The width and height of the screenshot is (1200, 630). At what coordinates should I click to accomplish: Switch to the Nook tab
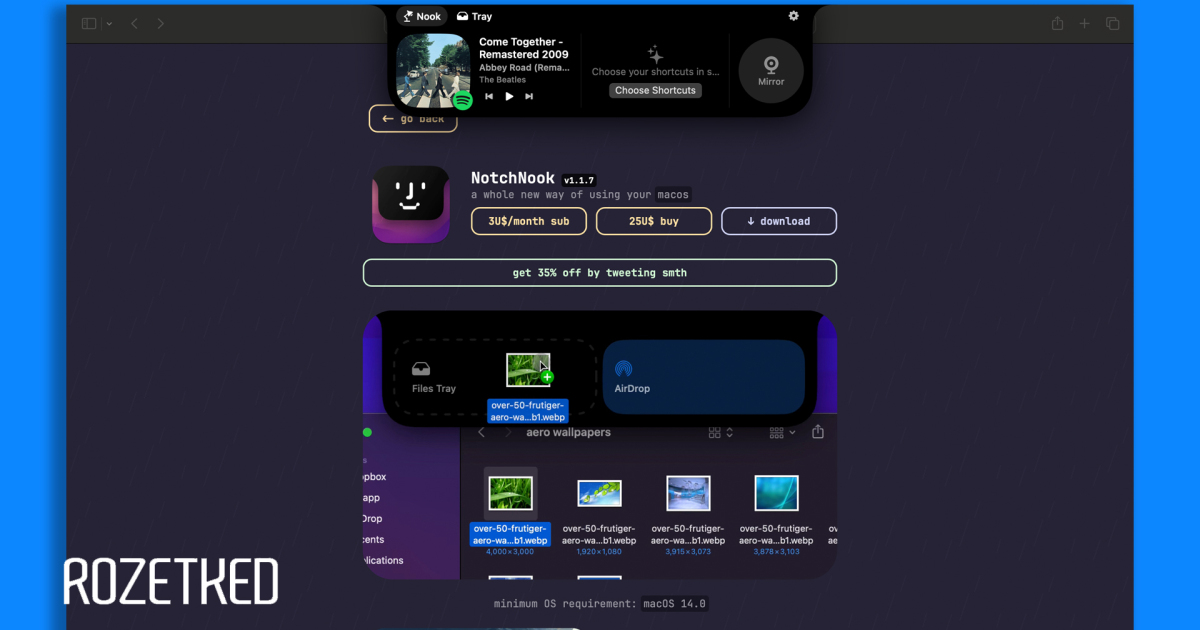(421, 16)
